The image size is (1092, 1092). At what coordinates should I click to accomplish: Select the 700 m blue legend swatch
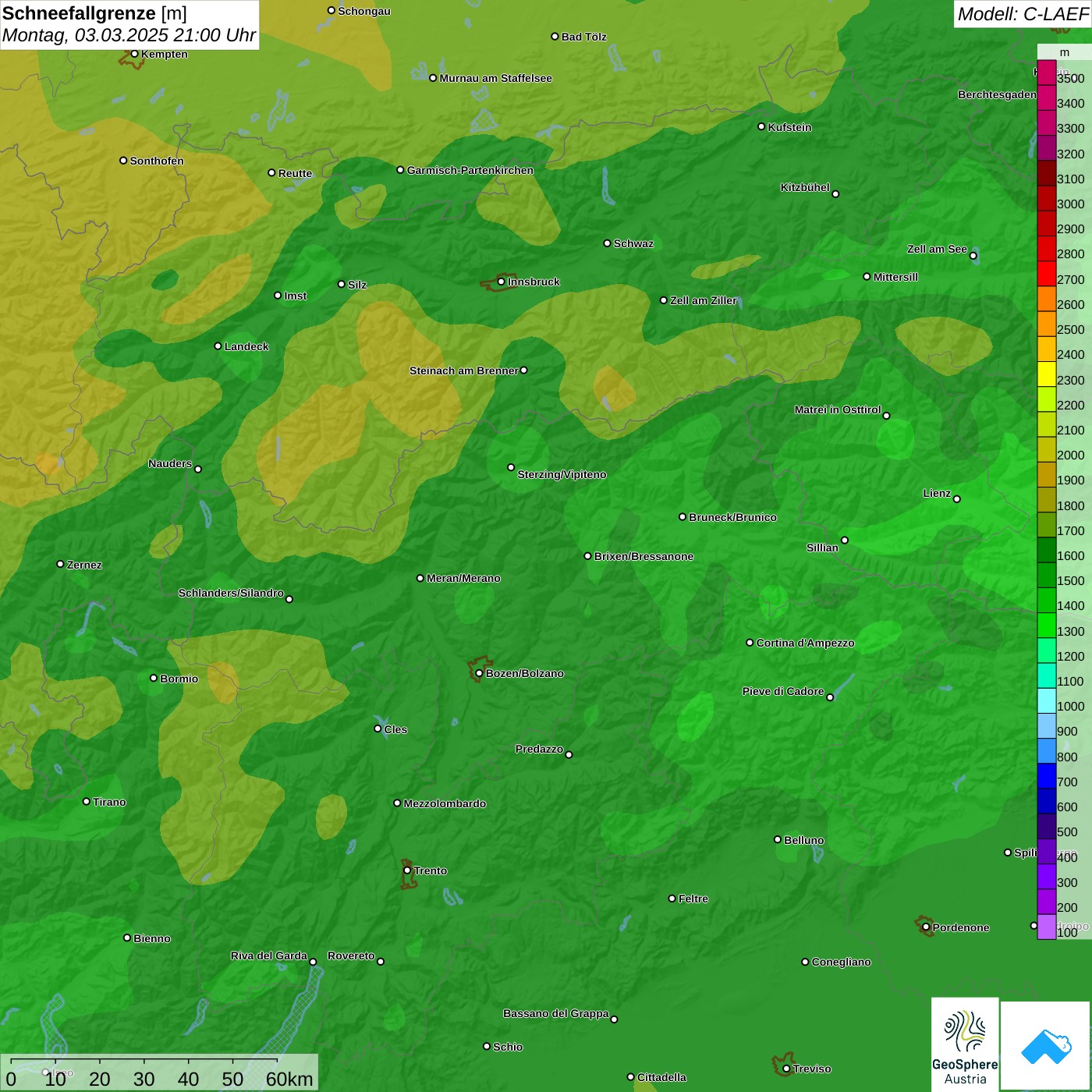pos(1046,776)
